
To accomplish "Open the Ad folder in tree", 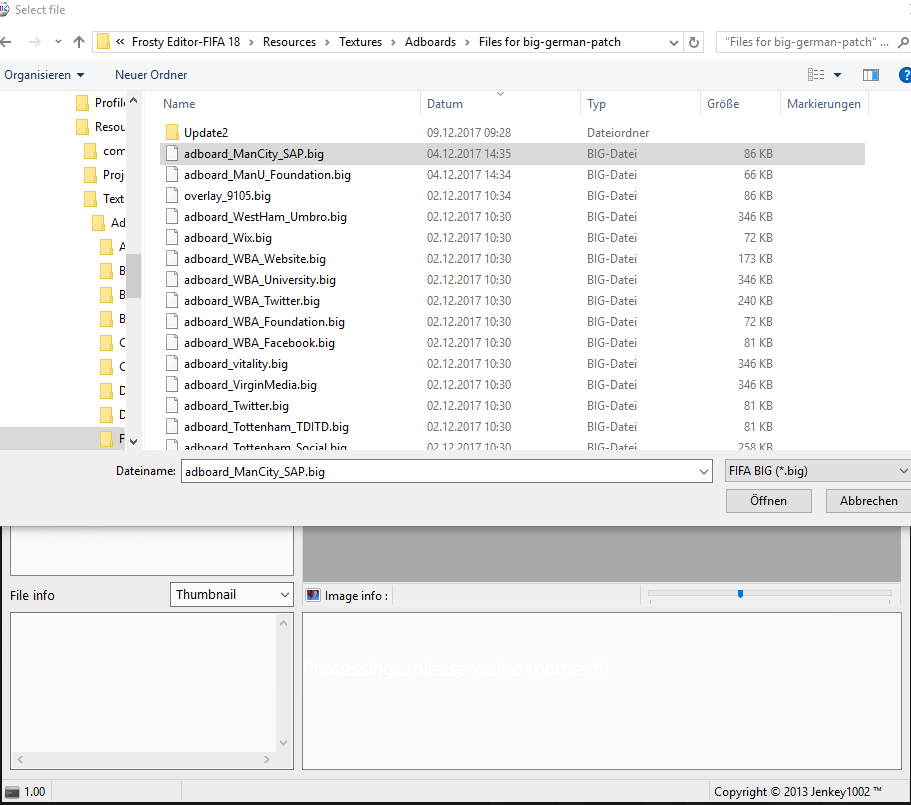I will [x=109, y=222].
